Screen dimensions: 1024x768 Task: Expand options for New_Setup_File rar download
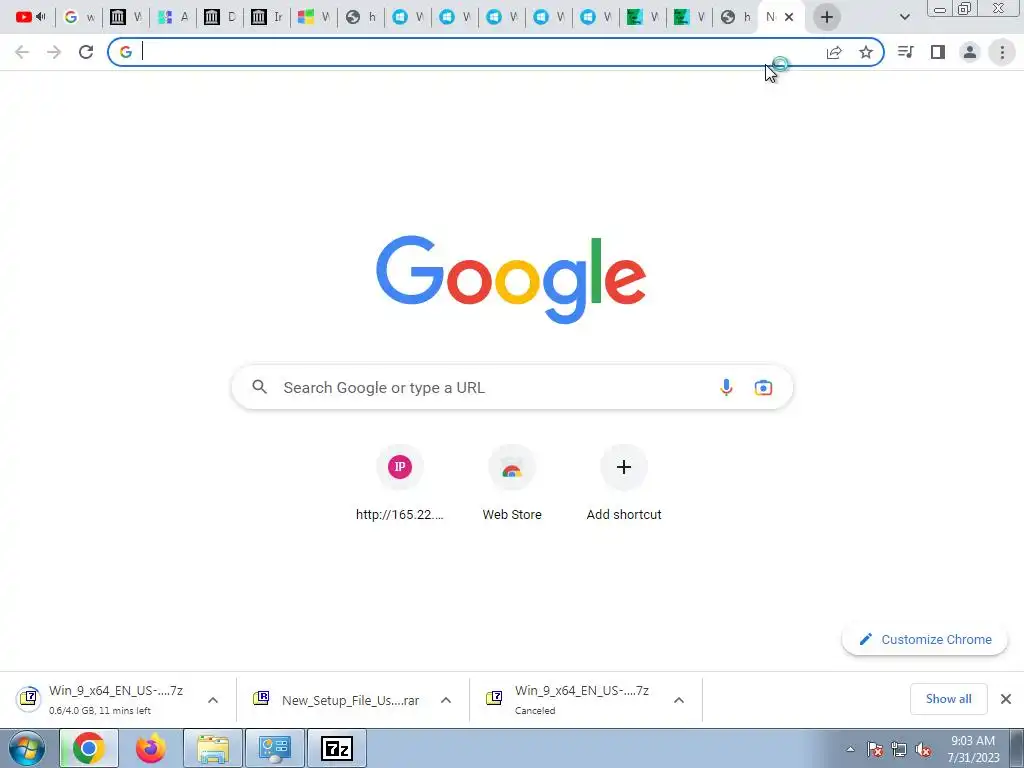click(x=446, y=700)
